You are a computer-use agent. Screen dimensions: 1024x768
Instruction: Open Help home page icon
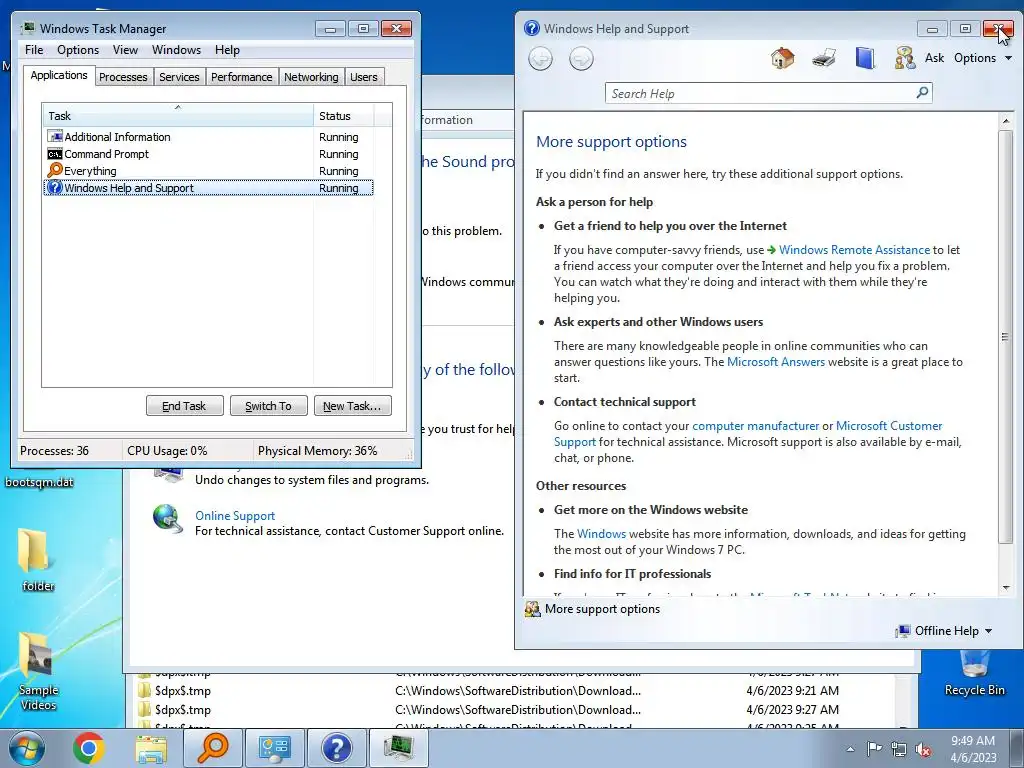point(782,58)
